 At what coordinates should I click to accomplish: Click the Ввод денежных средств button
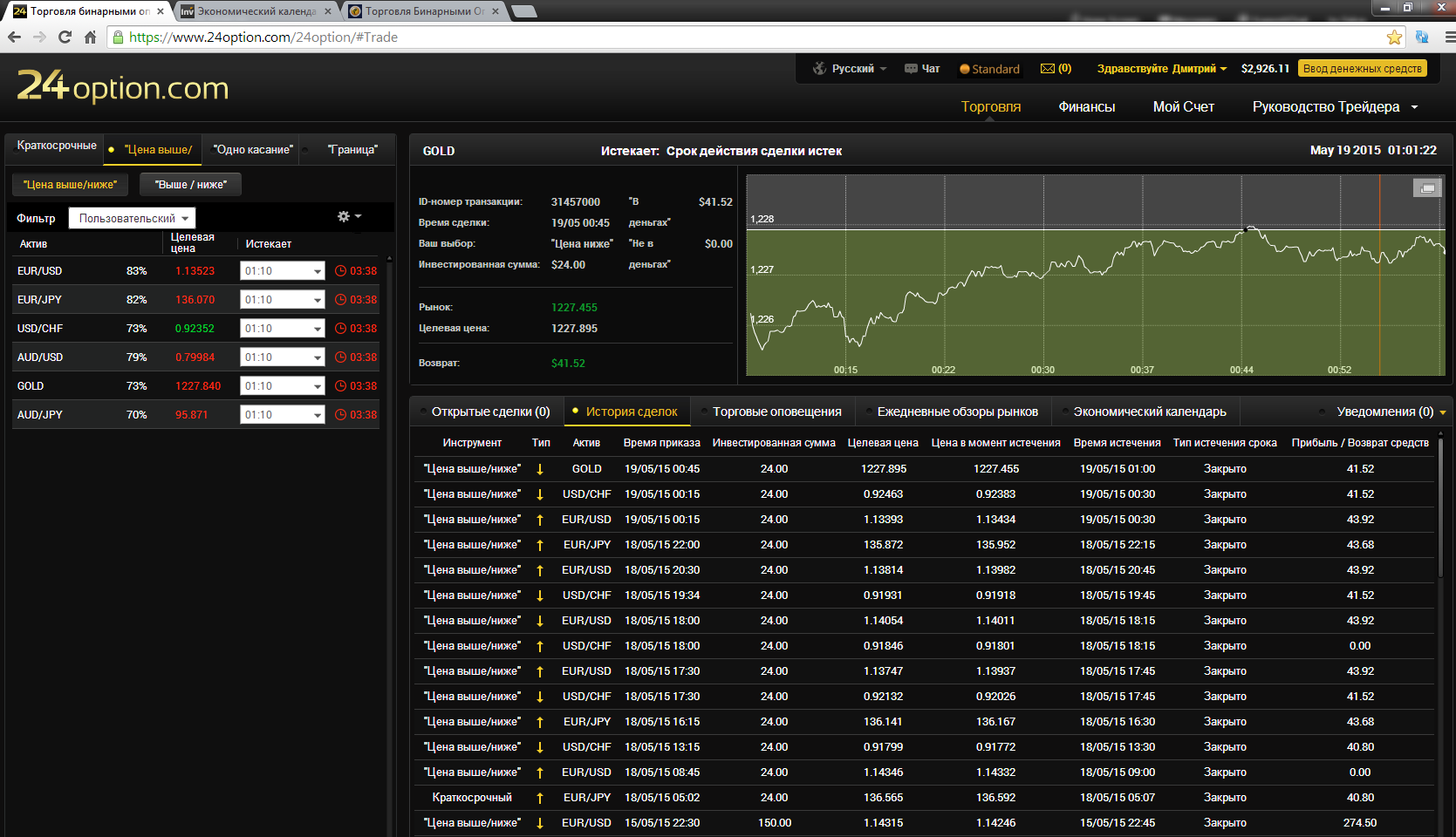pos(1362,69)
